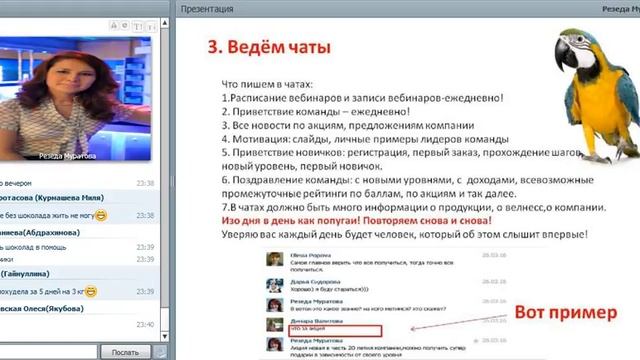Click slide item 6 'Поздравление команды'

tap(407, 187)
